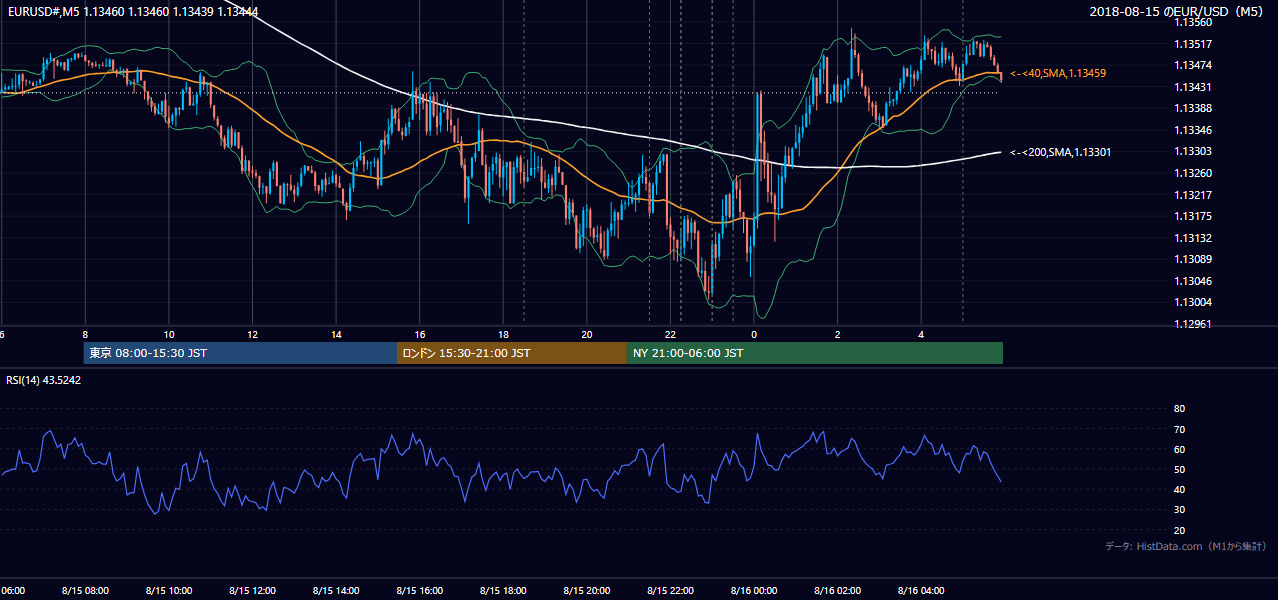Click the hour 22 tick on the chart axis
The height and width of the screenshot is (600, 1278).
[x=671, y=335]
